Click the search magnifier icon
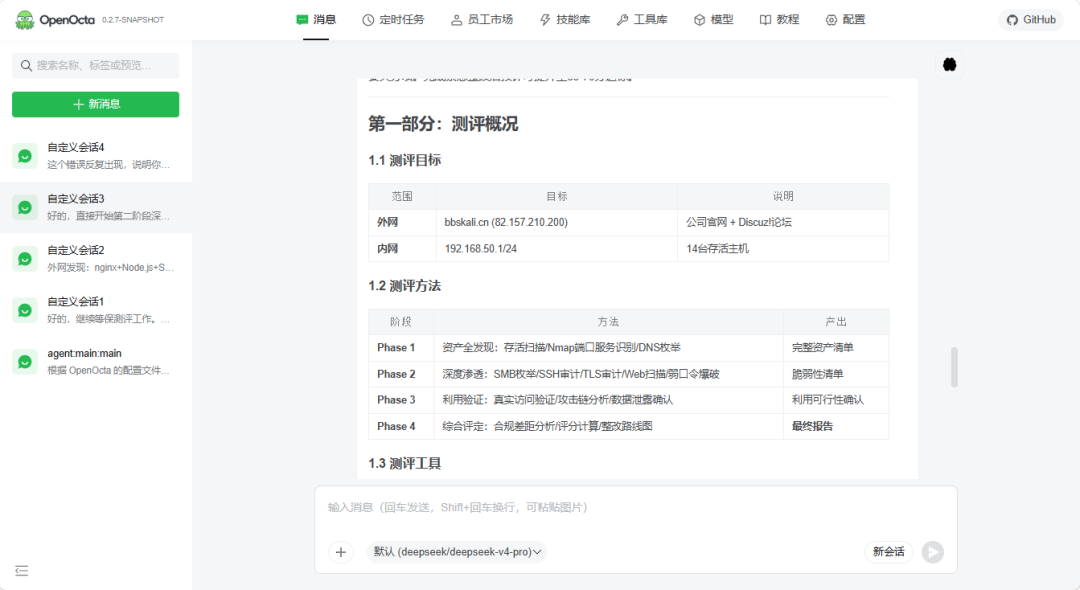This screenshot has width=1080, height=590. [26, 65]
